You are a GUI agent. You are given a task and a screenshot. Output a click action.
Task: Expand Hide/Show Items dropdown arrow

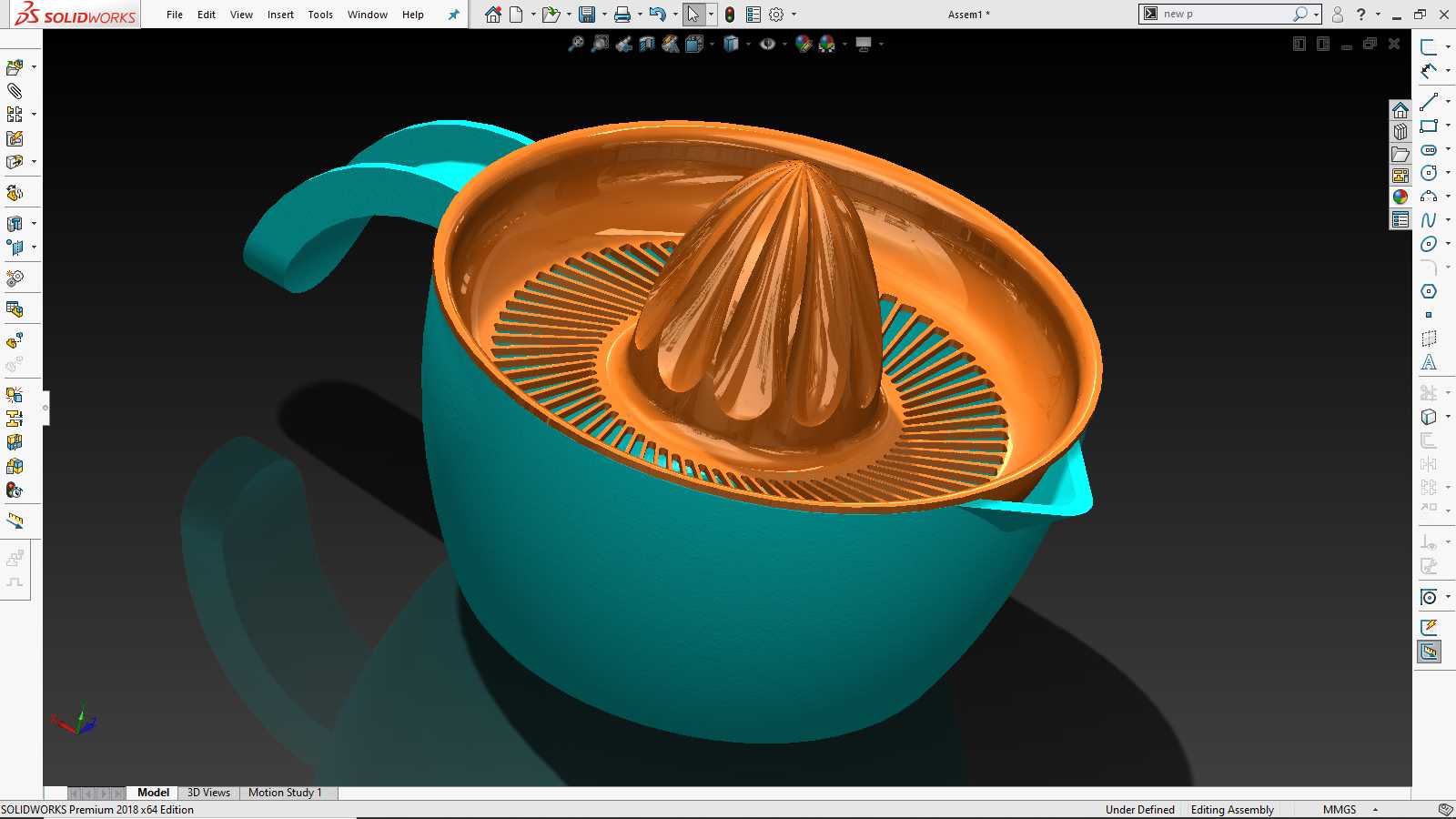pyautogui.click(x=784, y=44)
